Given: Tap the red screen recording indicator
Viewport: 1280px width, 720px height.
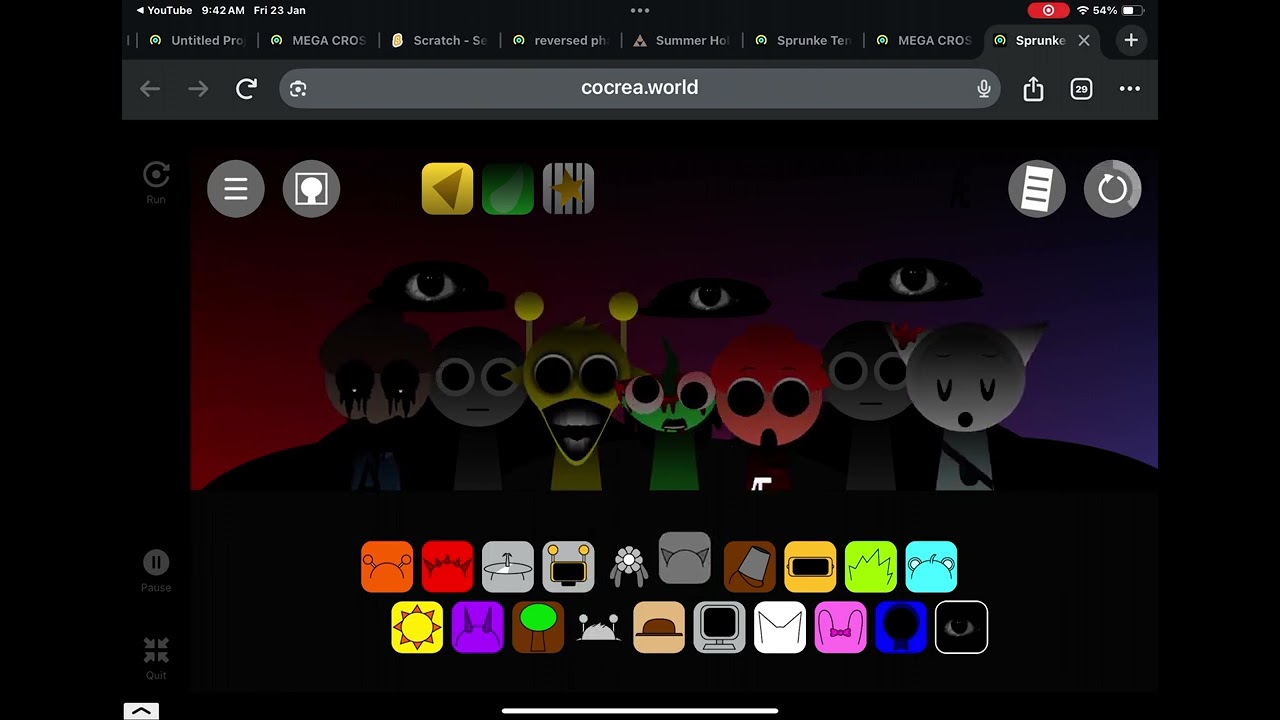Looking at the screenshot, I should click(1048, 10).
